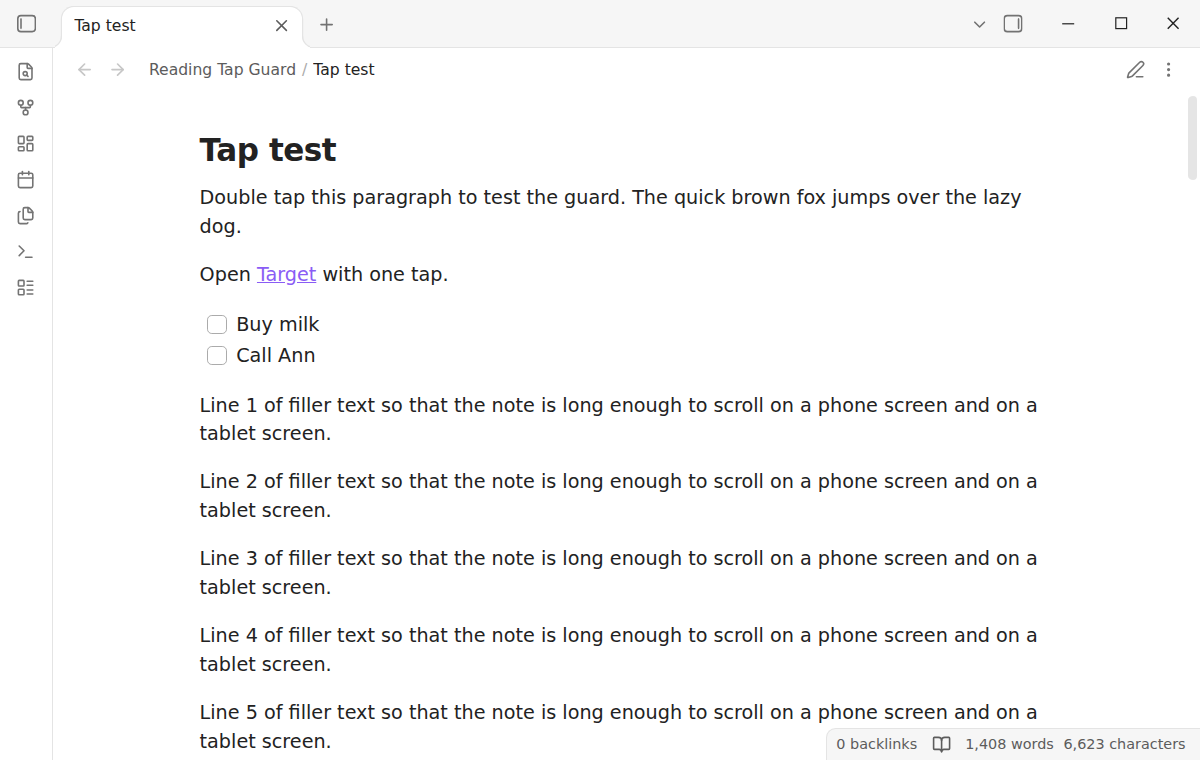Click the vertical scrollbar thumb
1200x760 pixels.
point(1192,138)
